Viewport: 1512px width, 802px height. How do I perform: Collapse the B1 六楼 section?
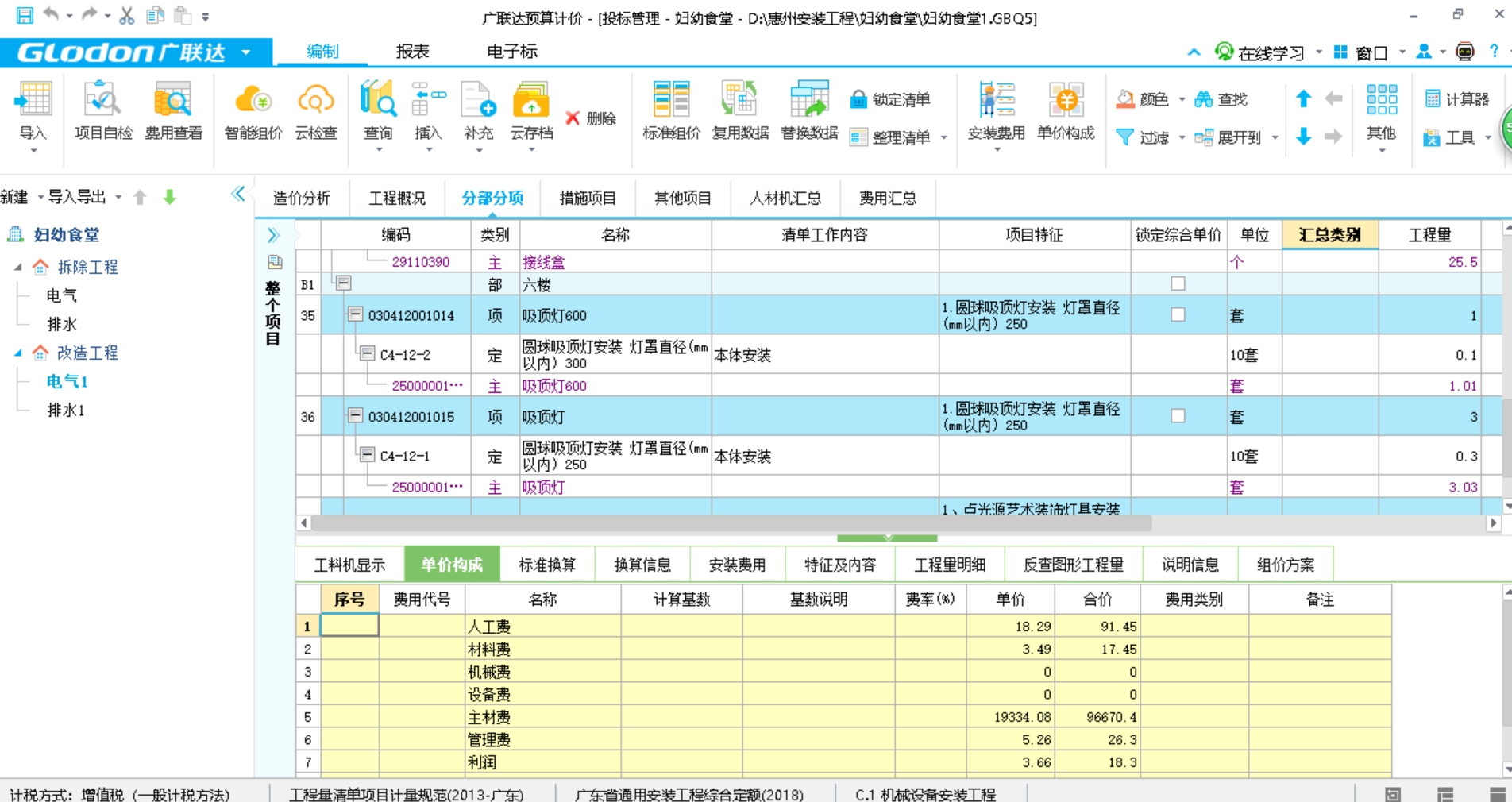(x=343, y=283)
